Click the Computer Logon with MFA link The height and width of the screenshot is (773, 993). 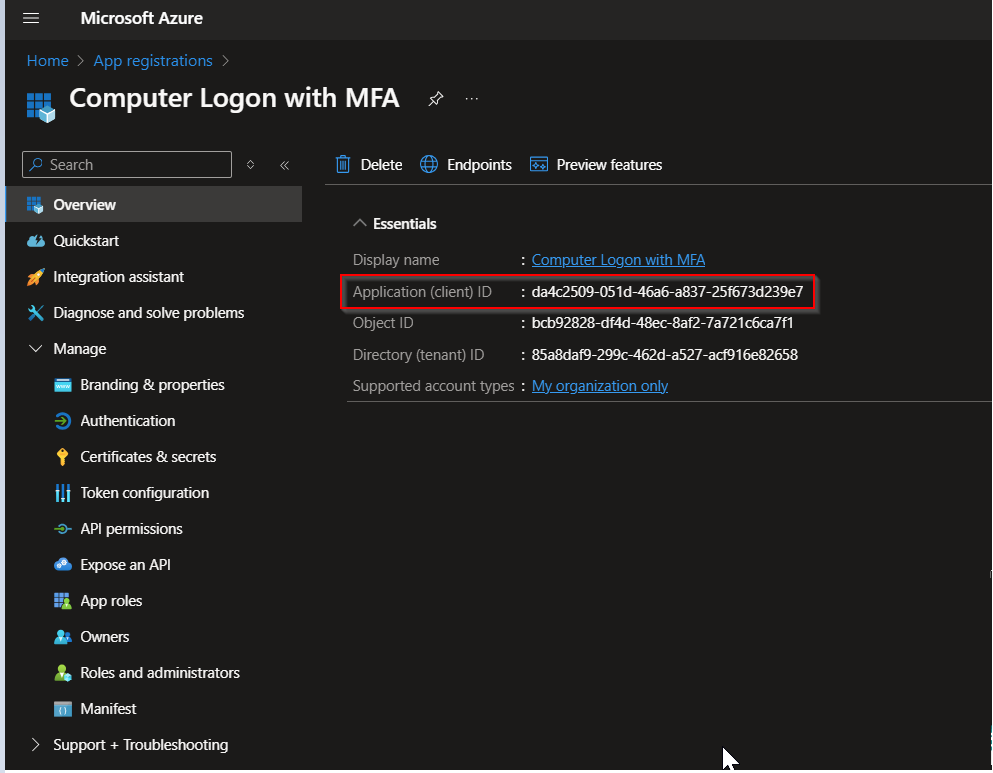click(x=618, y=260)
